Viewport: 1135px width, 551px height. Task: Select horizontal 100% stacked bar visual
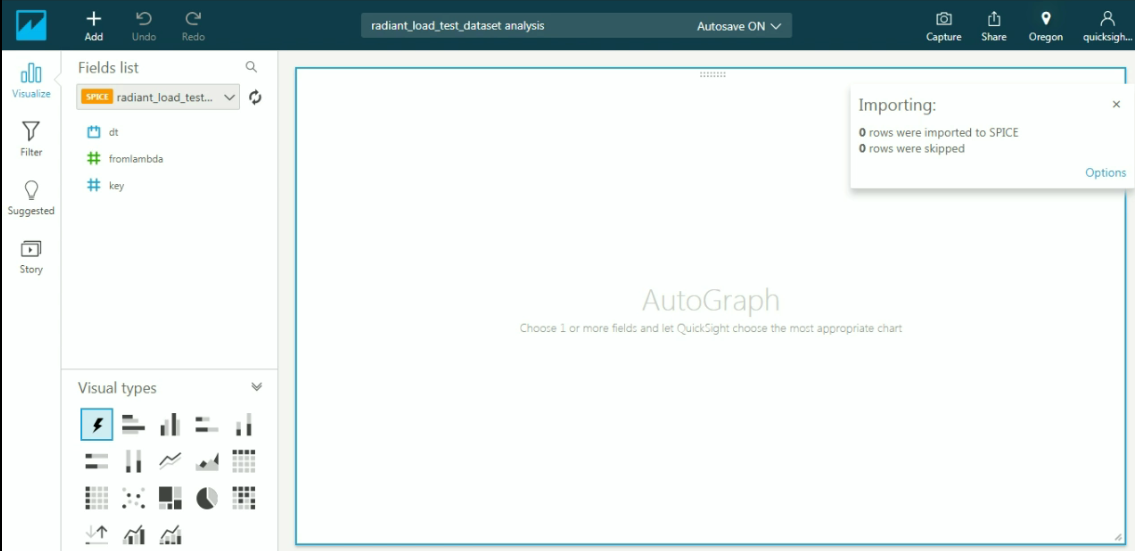(96, 460)
